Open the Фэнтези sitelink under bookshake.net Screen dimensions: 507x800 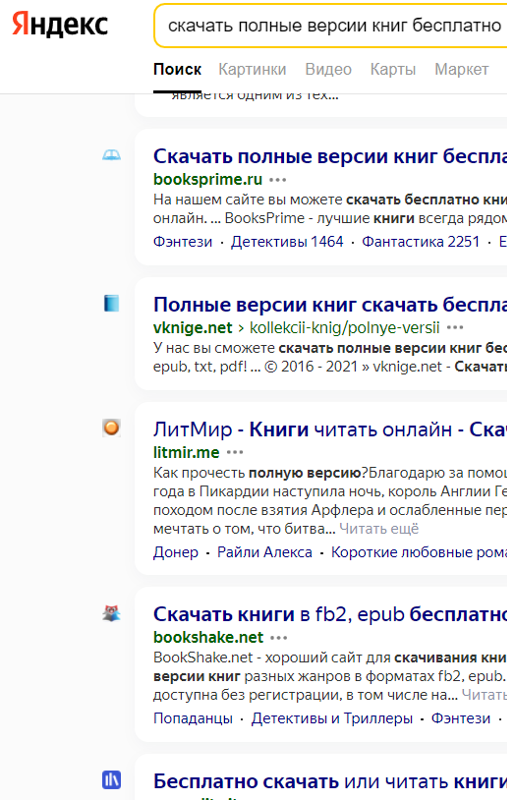pyautogui.click(x=461, y=718)
